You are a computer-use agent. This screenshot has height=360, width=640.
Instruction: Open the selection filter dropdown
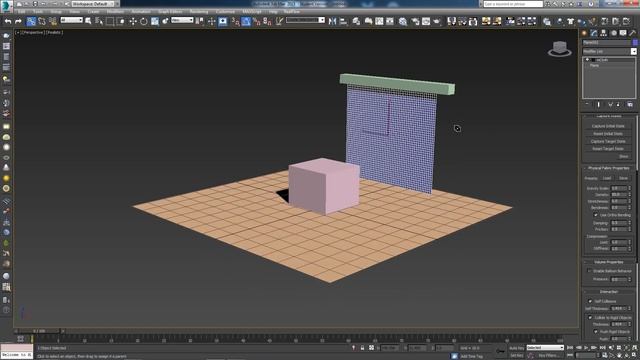pos(71,20)
